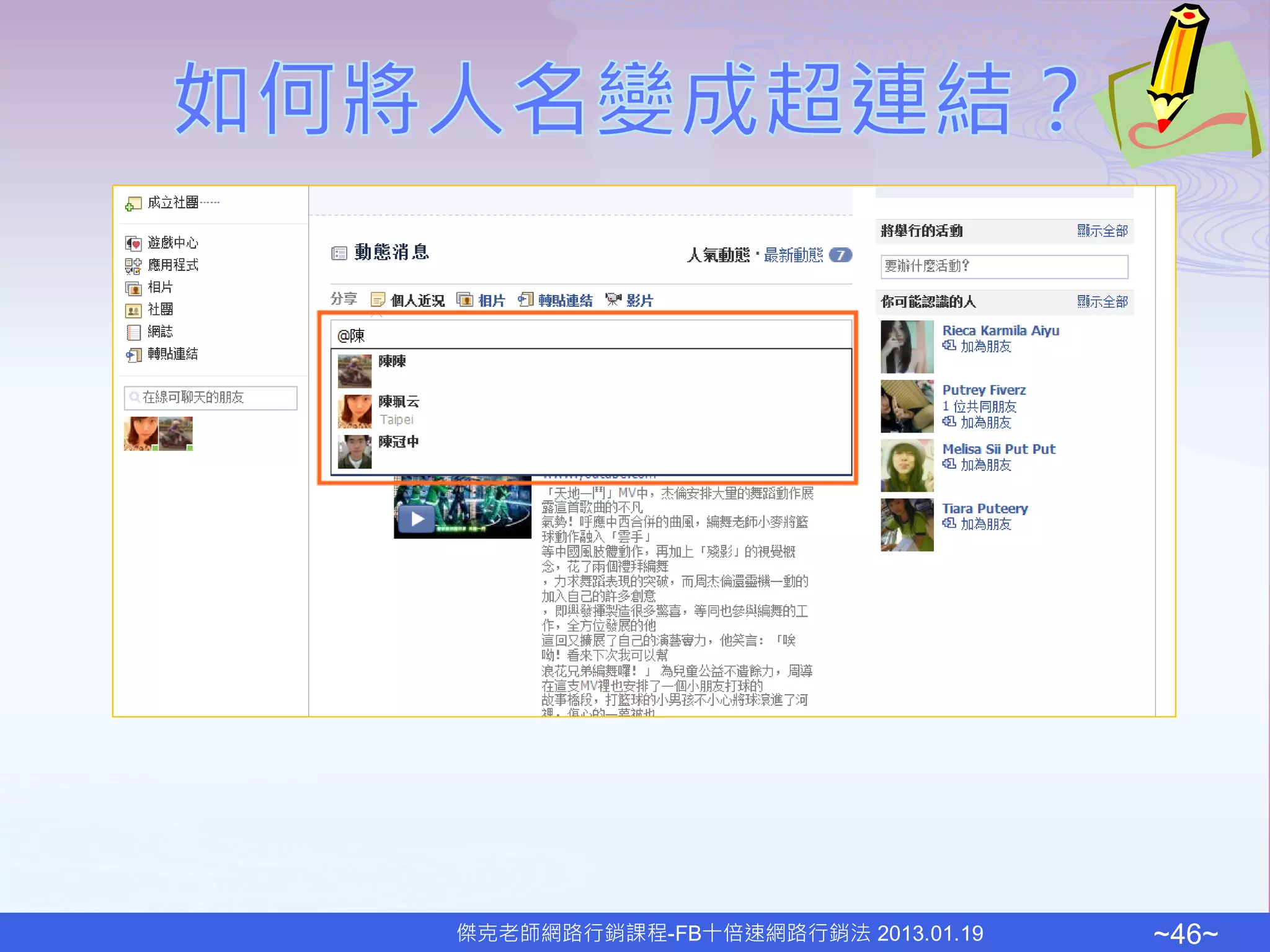Click 1 位共同朋友 under Putrey Fiverz
This screenshot has height=952, width=1270.
click(979, 407)
